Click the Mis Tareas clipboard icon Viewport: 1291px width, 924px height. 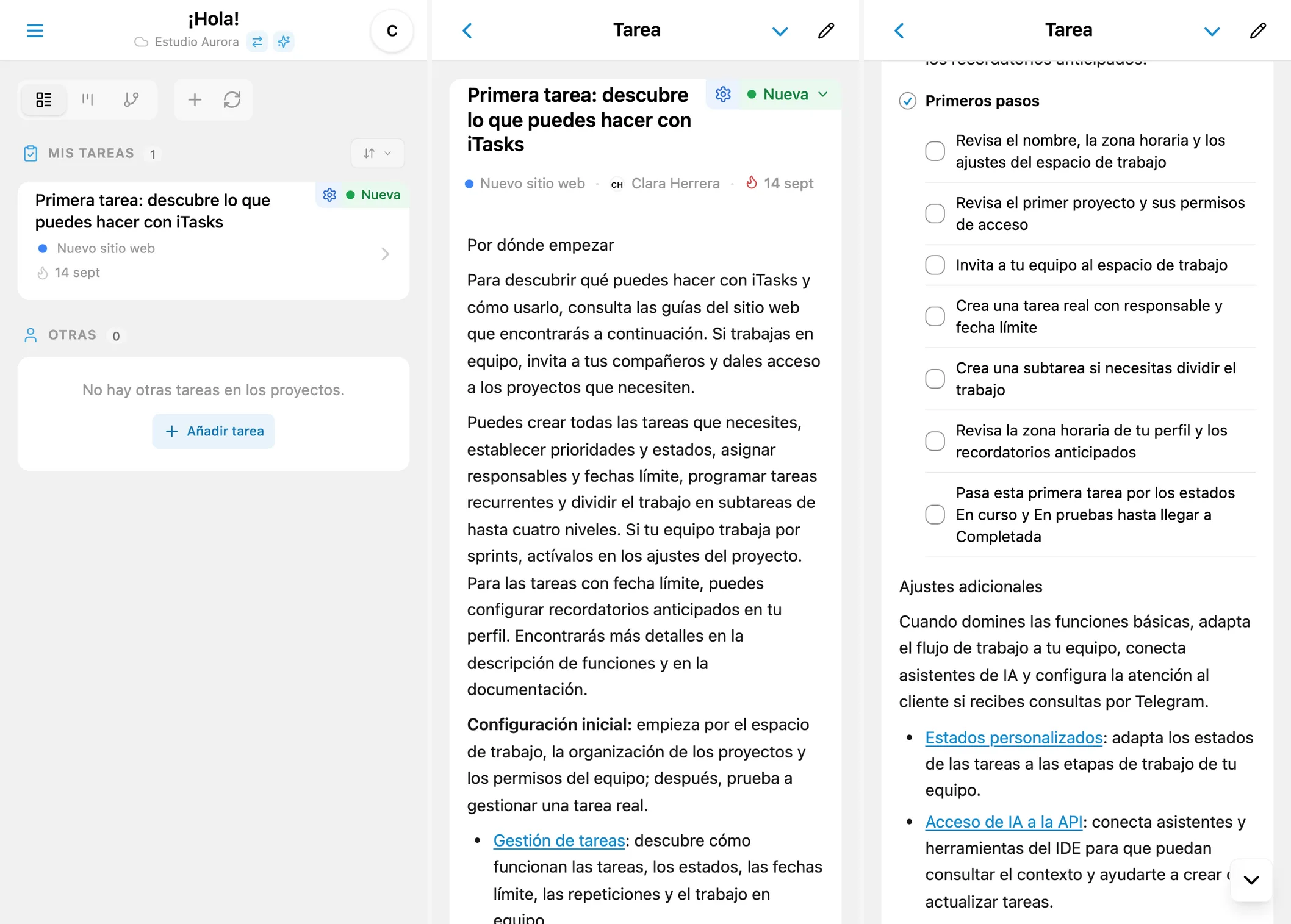coord(31,153)
